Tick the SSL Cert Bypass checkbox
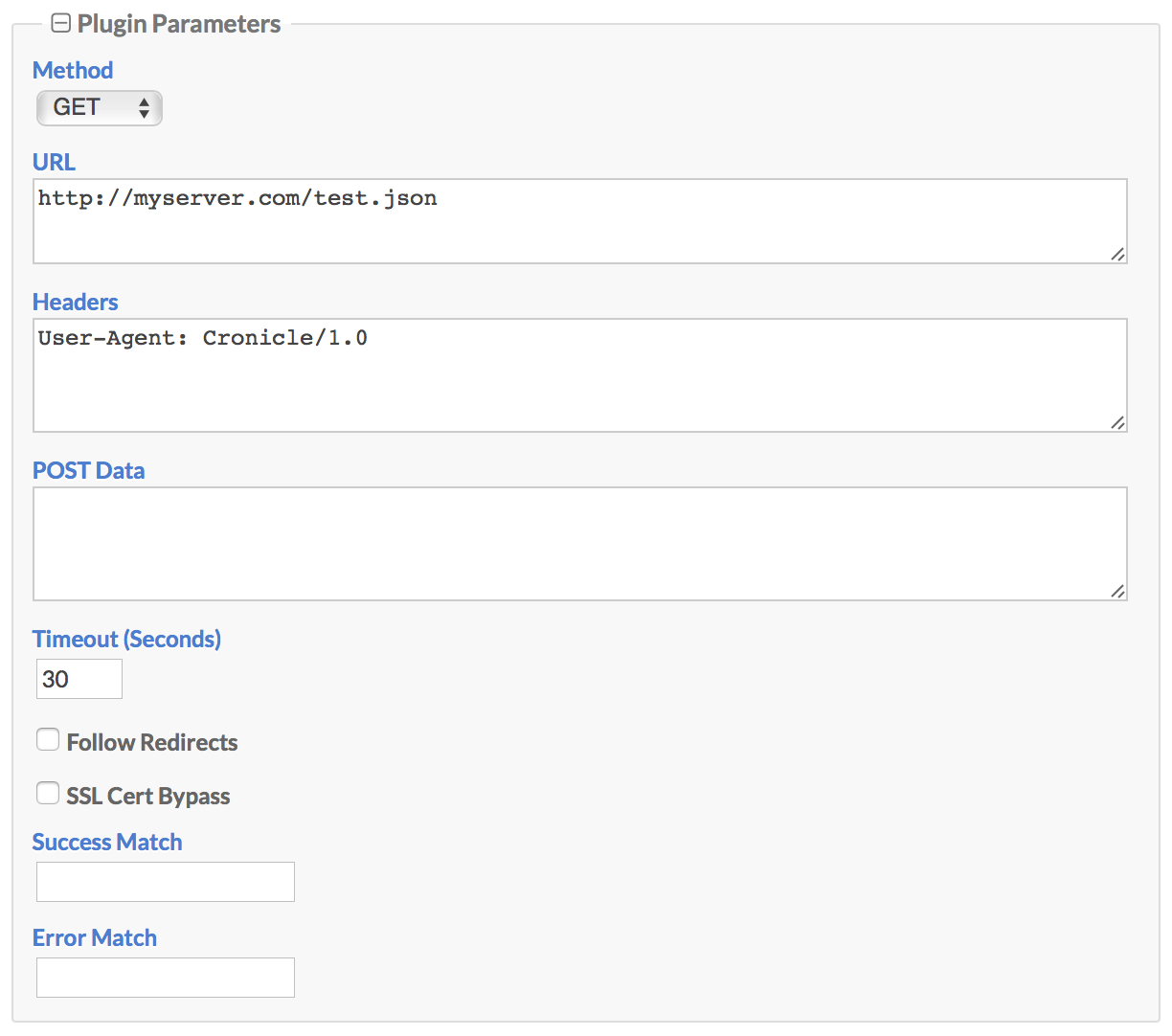The height and width of the screenshot is (1036, 1172). (x=48, y=793)
